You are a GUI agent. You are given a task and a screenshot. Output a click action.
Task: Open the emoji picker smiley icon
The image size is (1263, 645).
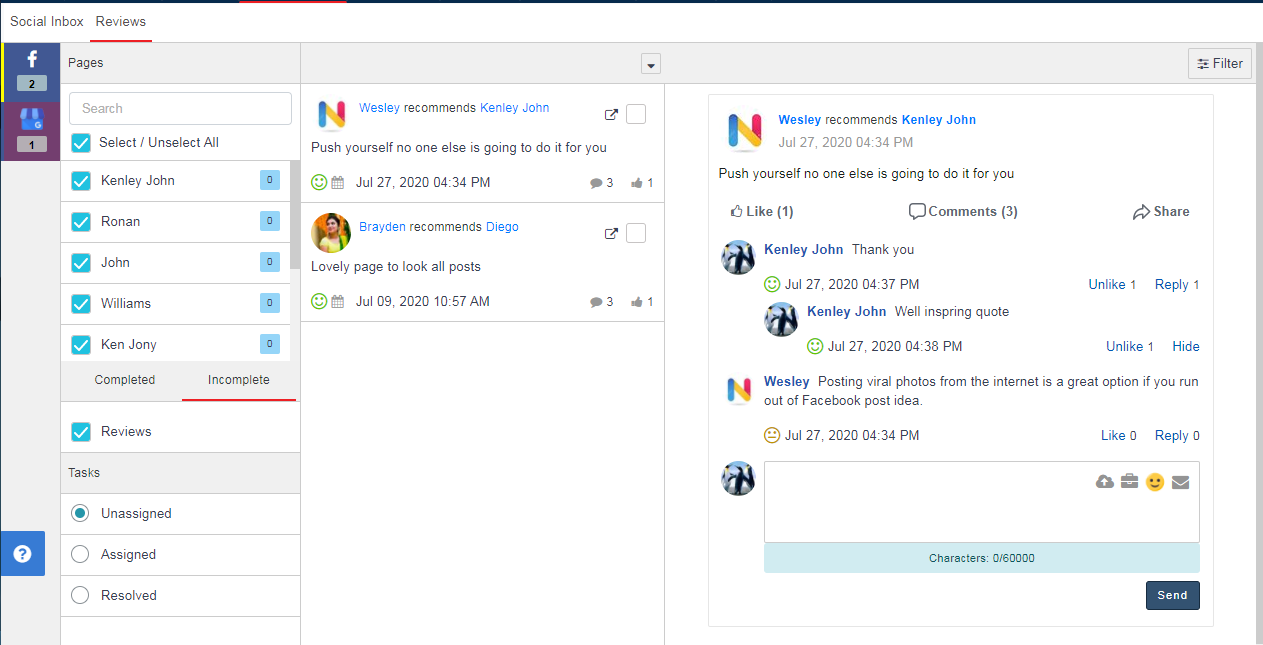pos(1155,482)
